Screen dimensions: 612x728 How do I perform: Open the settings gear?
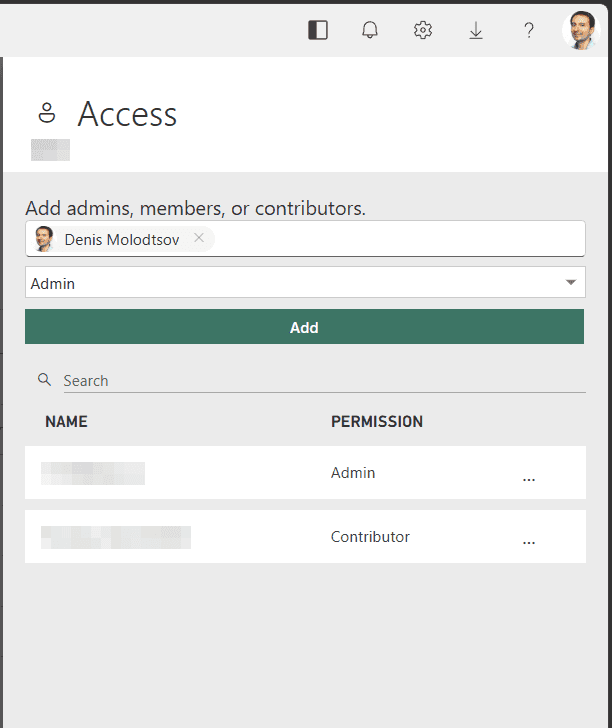pos(423,30)
